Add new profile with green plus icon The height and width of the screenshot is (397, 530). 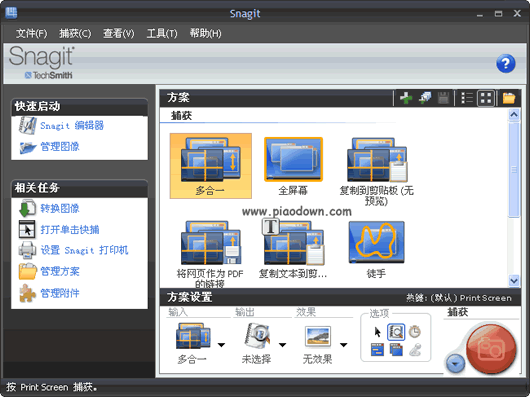[406, 98]
